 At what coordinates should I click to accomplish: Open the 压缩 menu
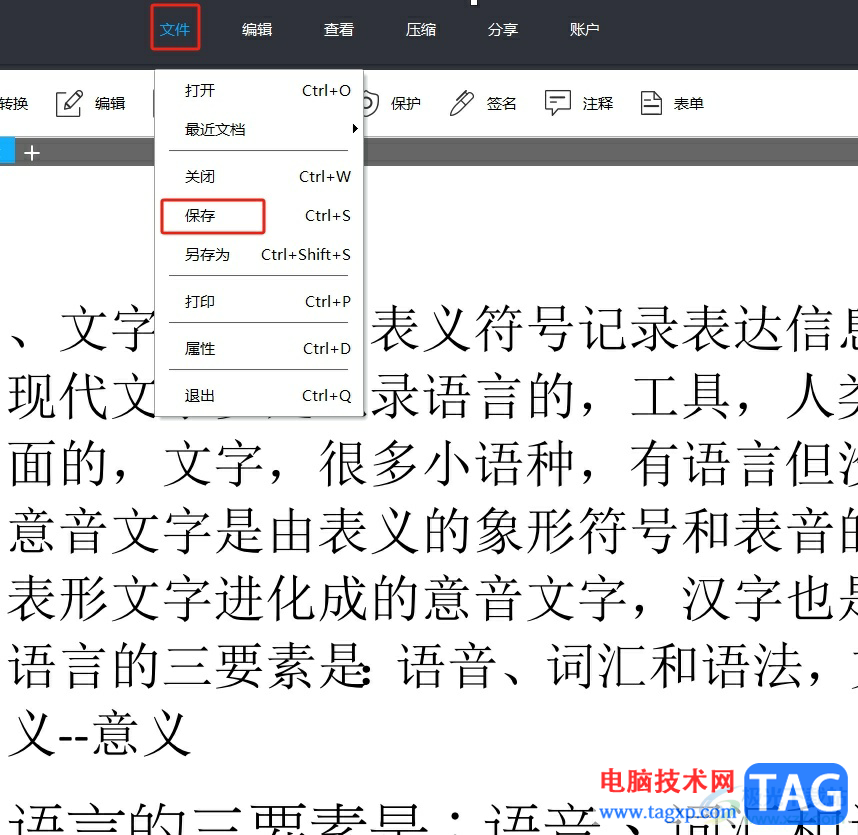[421, 29]
